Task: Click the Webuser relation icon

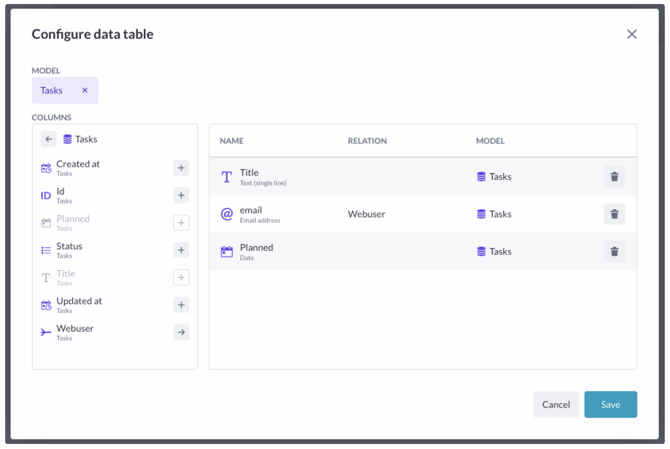Action: pos(46,332)
